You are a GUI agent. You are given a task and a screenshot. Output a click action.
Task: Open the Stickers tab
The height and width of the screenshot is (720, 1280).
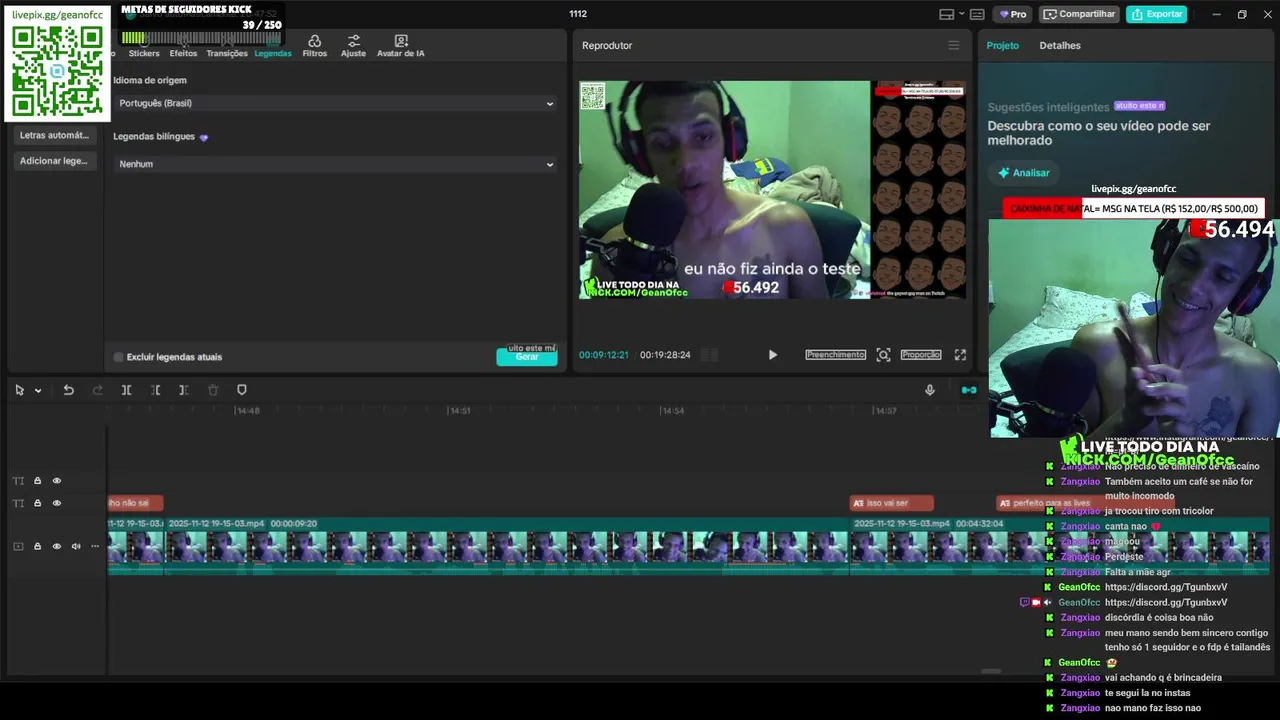144,46
